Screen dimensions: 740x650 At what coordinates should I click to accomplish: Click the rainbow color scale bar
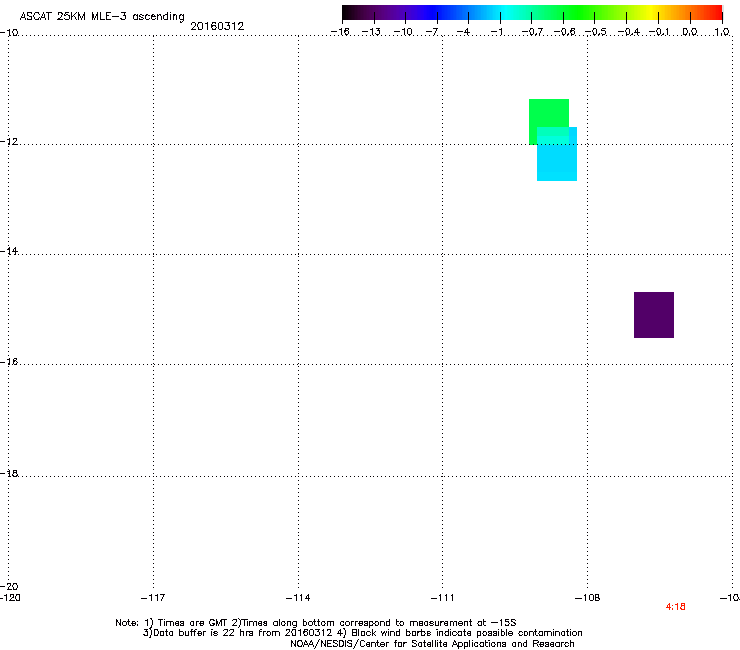tap(532, 13)
